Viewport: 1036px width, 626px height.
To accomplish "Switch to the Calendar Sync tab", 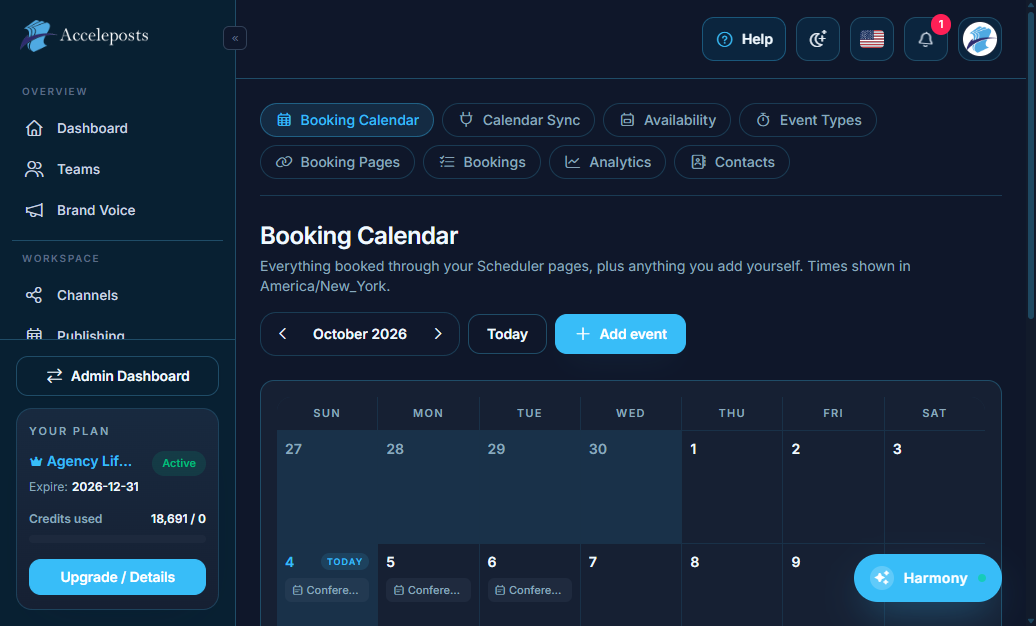I will tap(519, 120).
